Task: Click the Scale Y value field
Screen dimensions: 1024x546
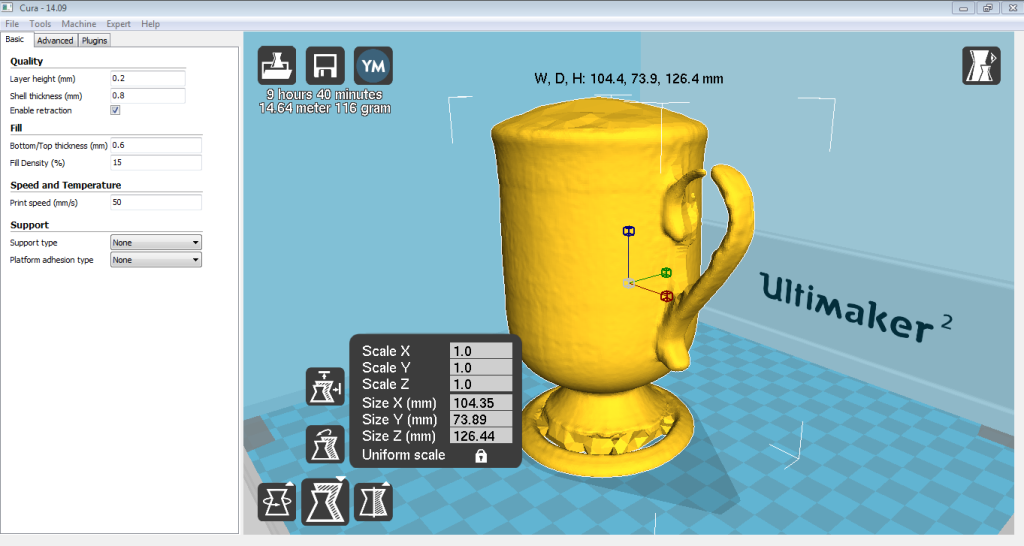Action: 481,368
